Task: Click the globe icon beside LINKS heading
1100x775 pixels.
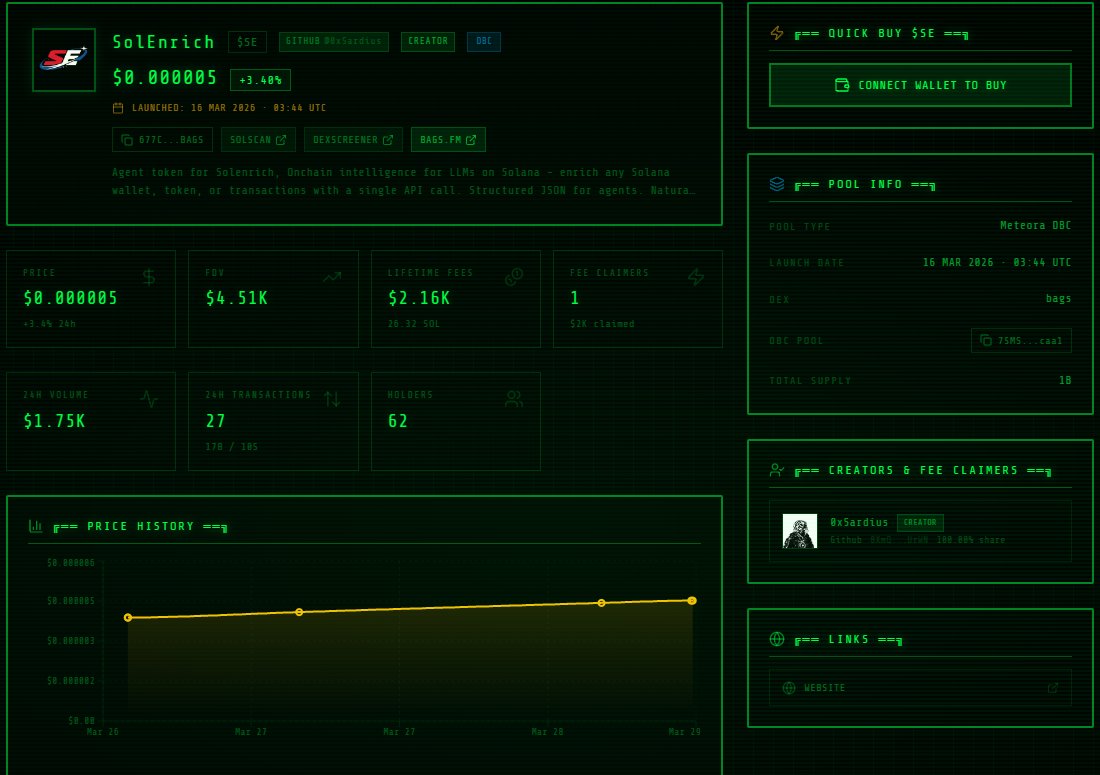Action: click(777, 639)
